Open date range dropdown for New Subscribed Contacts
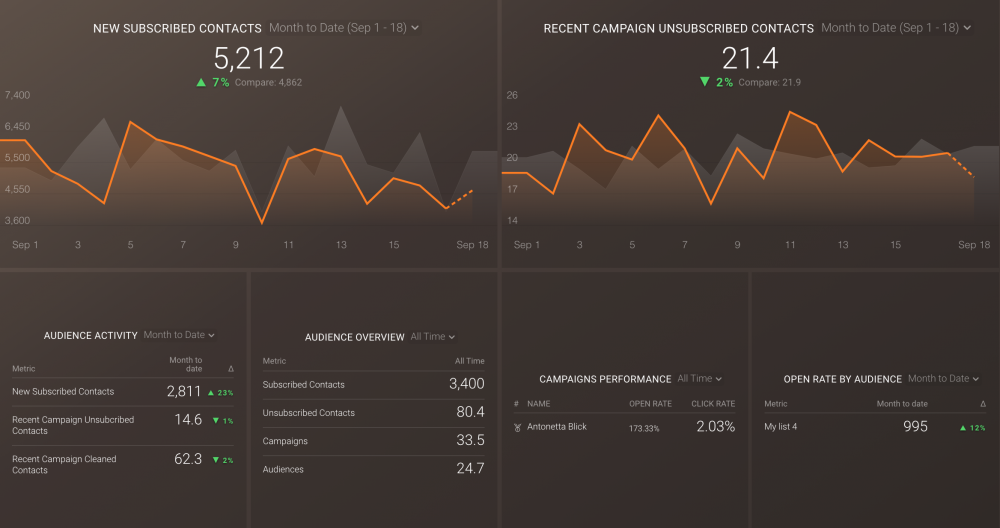 (344, 28)
